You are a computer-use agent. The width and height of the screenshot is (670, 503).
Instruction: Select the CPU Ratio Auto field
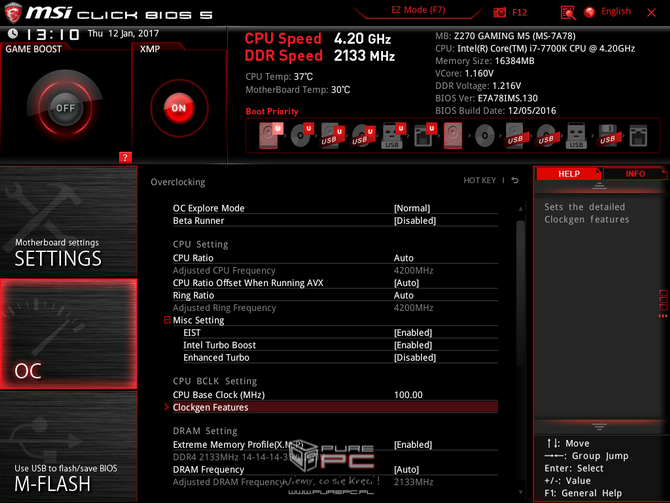335,258
